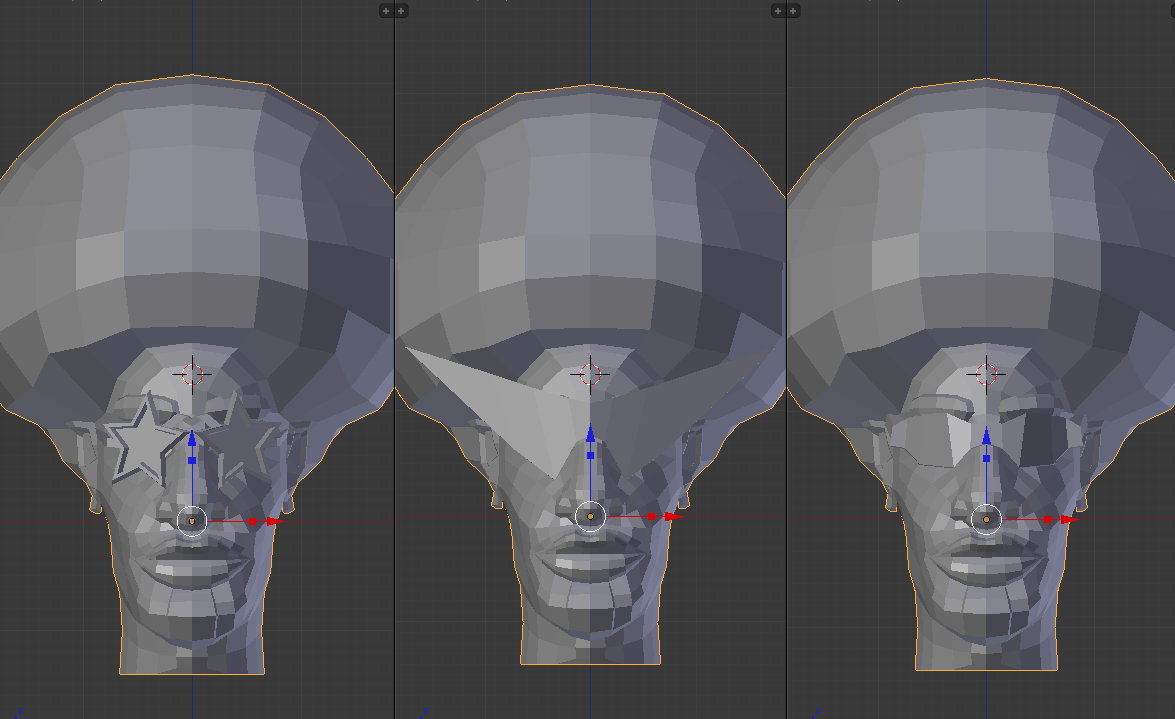Click blue Z-axis arrow tip in left viewport
Screen dimensions: 1175x719
tap(192, 435)
